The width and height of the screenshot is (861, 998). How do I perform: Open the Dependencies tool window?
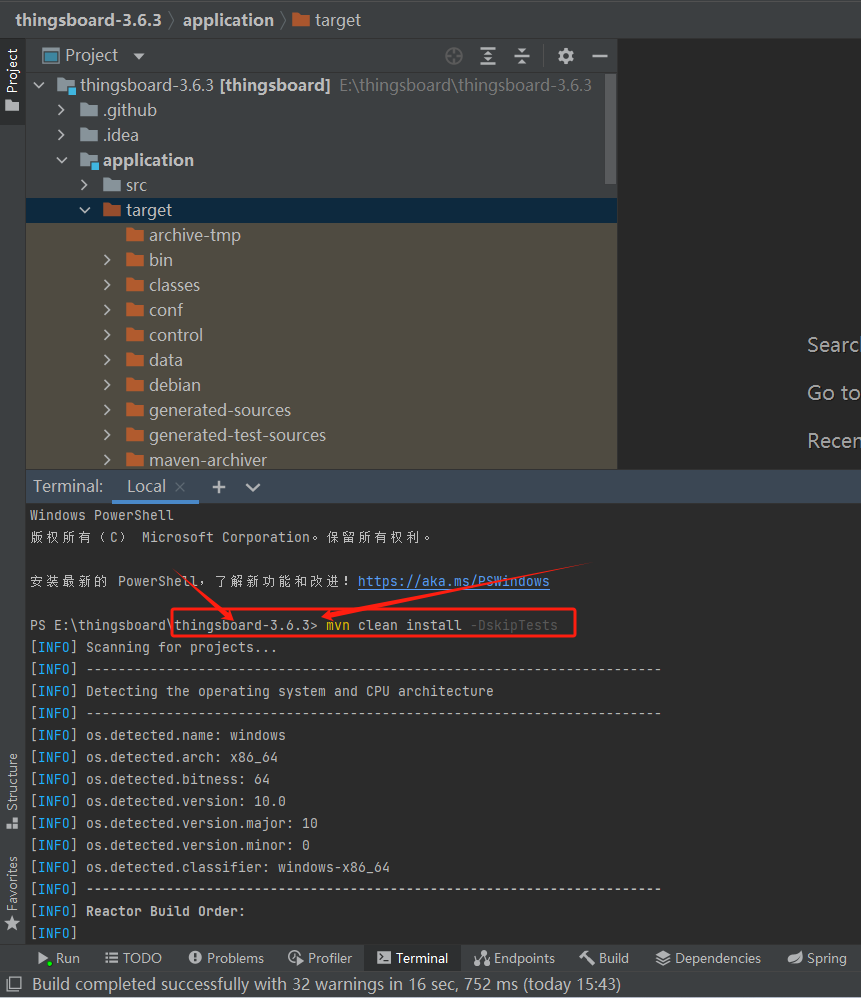[x=708, y=957]
